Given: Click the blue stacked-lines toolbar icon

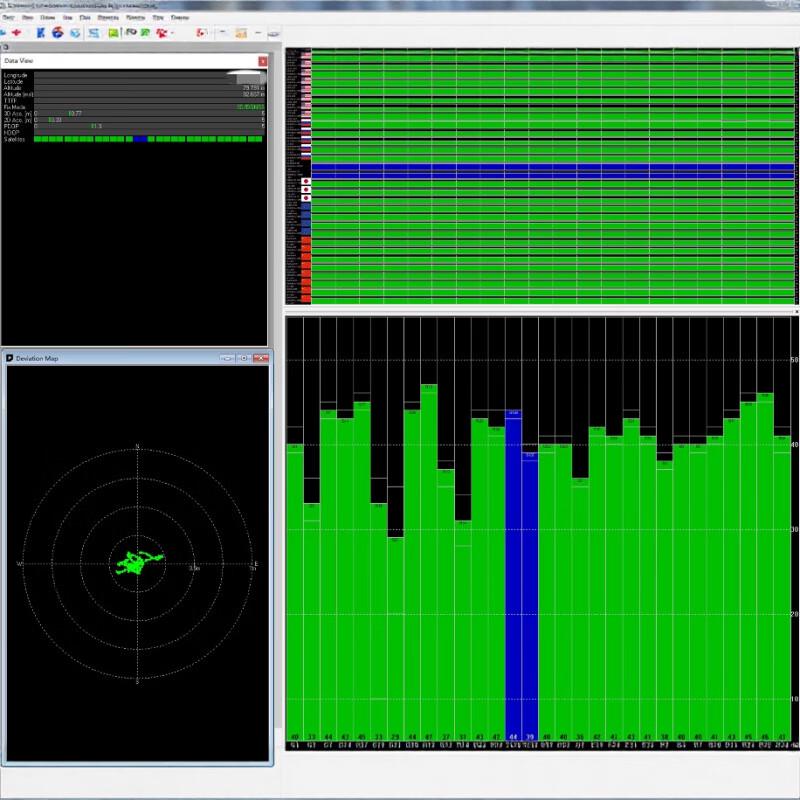Looking at the screenshot, I should [x=93, y=33].
